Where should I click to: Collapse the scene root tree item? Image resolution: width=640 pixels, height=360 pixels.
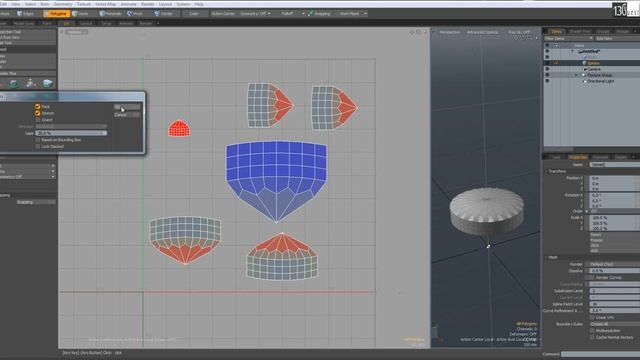(x=572, y=51)
